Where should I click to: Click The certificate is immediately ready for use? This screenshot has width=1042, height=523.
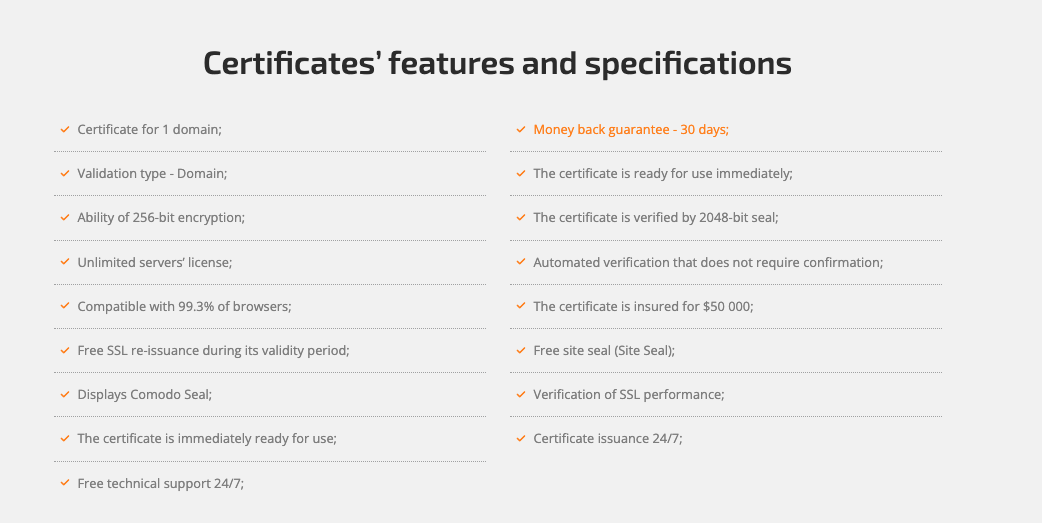(x=207, y=439)
